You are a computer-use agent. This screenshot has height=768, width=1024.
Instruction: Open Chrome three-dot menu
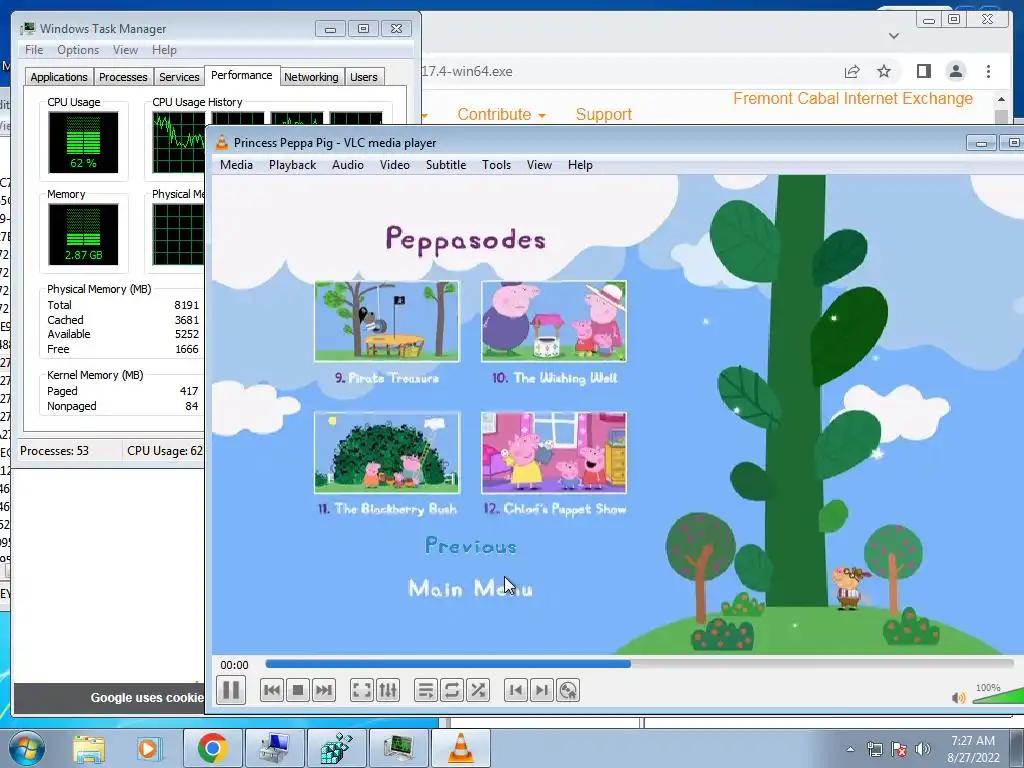pos(989,71)
